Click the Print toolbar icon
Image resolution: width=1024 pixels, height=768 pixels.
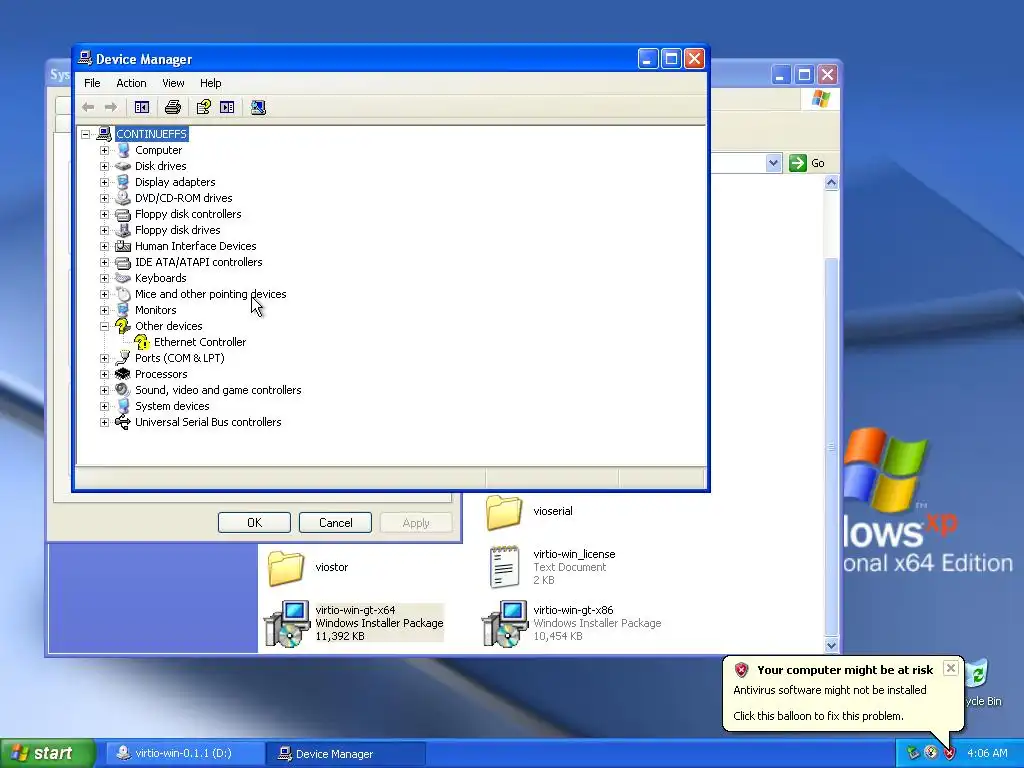tap(173, 107)
